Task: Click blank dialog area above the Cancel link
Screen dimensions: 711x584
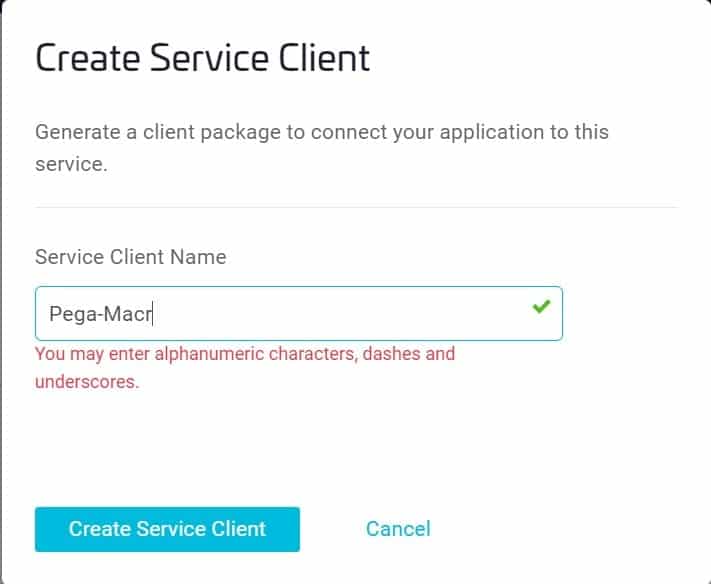Action: point(398,450)
